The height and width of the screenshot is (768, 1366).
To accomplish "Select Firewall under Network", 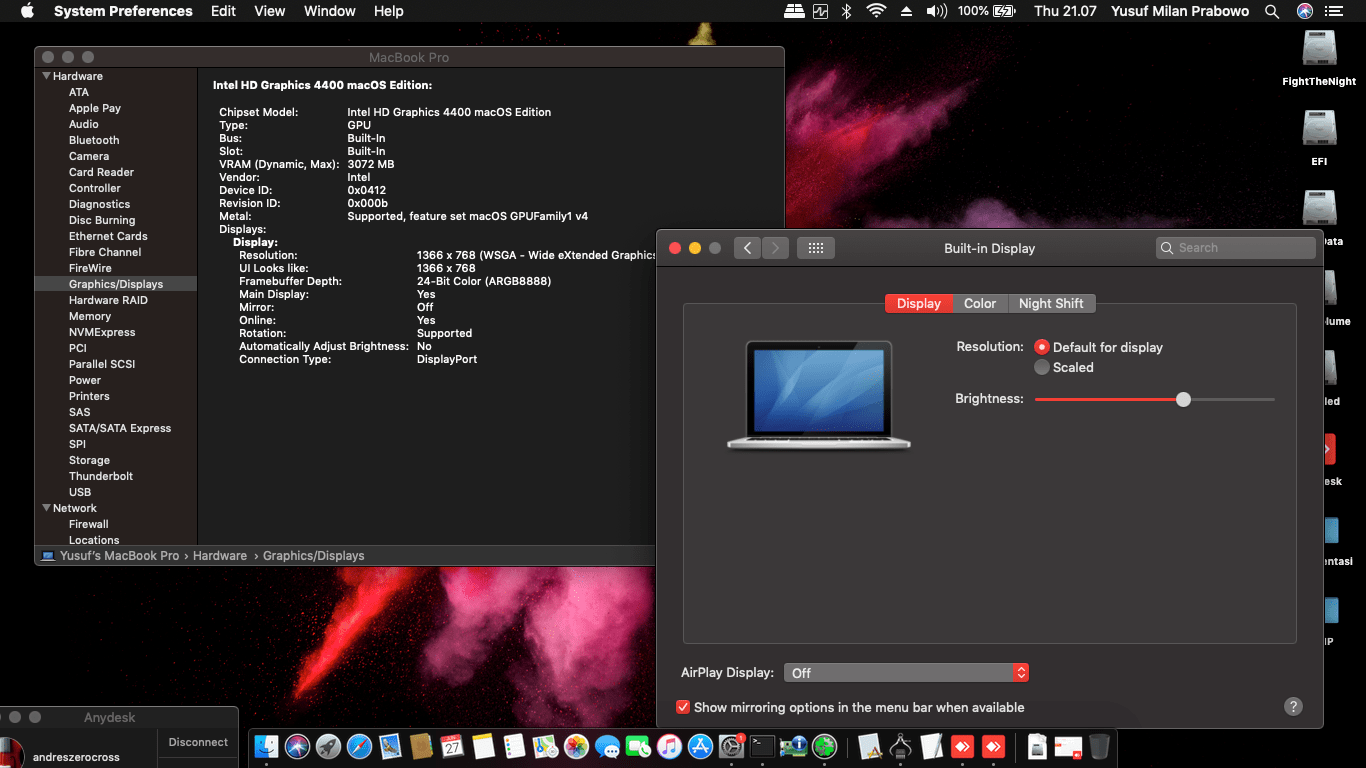I will point(89,524).
